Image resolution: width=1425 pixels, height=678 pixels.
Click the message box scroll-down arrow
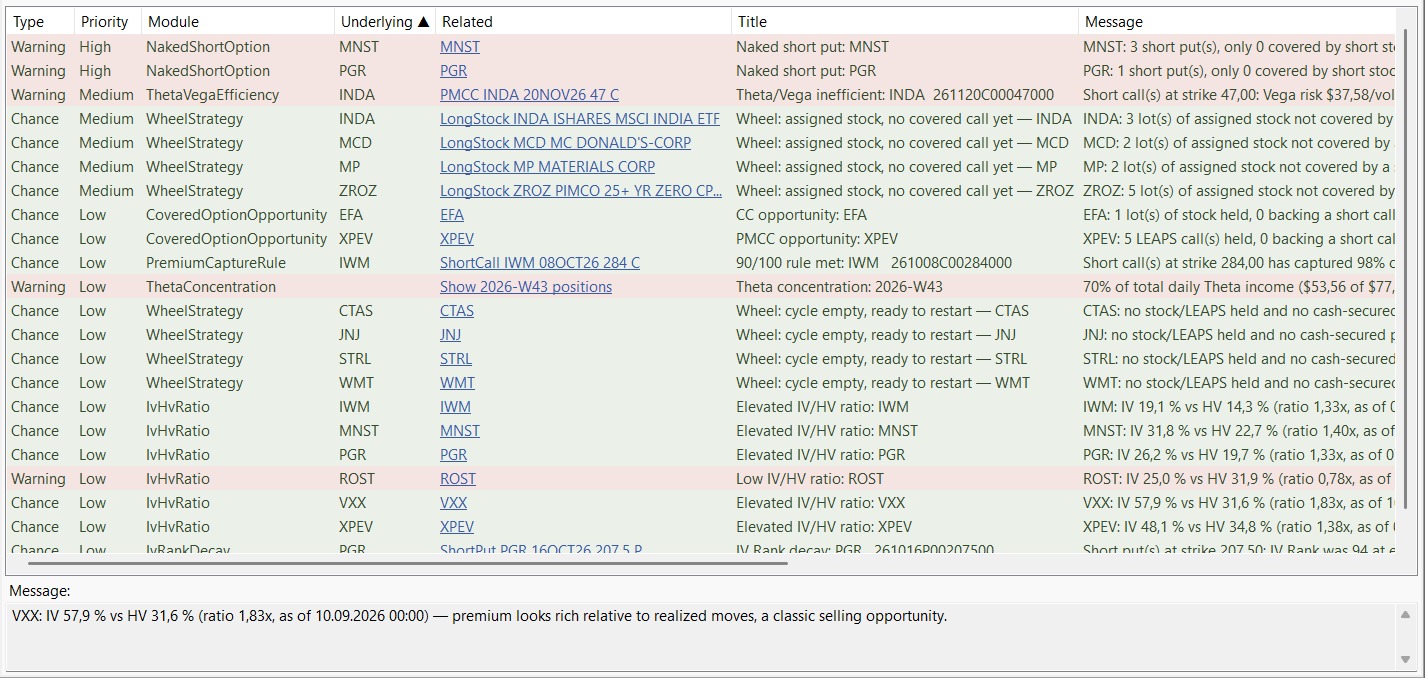pos(1405,659)
